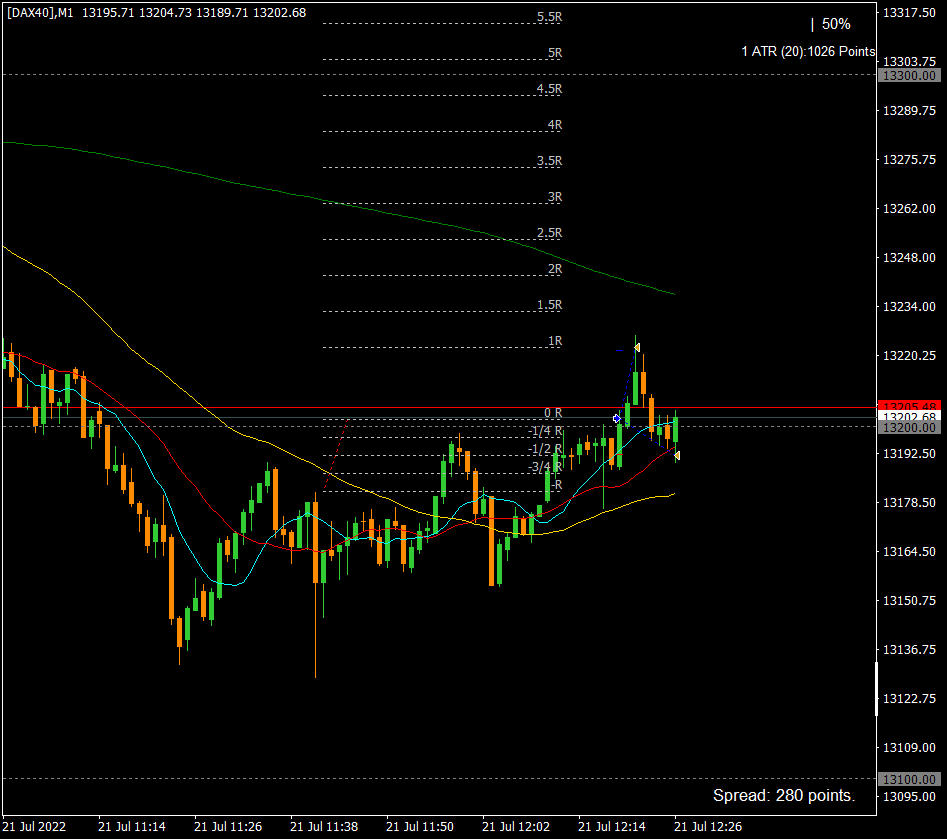The height and width of the screenshot is (839, 947).
Task: Select the -1/4 R level label
Action: [x=545, y=431]
